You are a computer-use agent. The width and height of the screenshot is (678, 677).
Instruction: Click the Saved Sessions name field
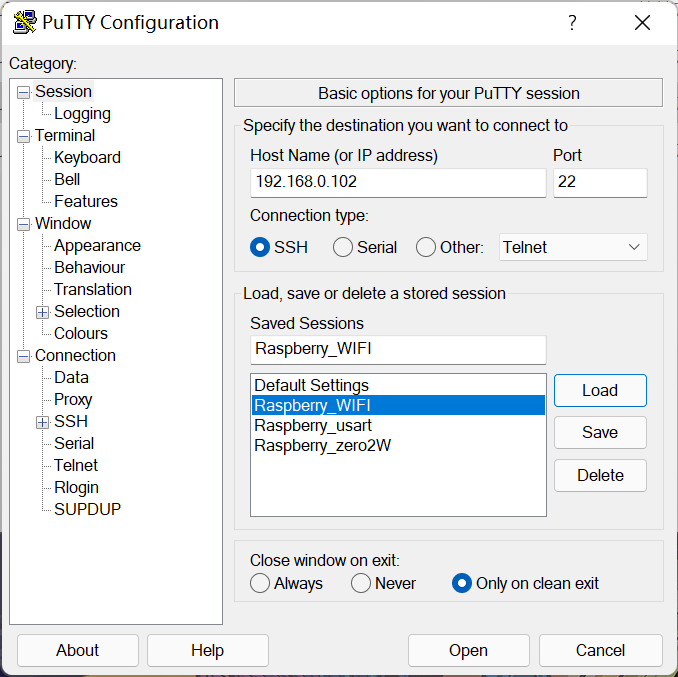398,350
